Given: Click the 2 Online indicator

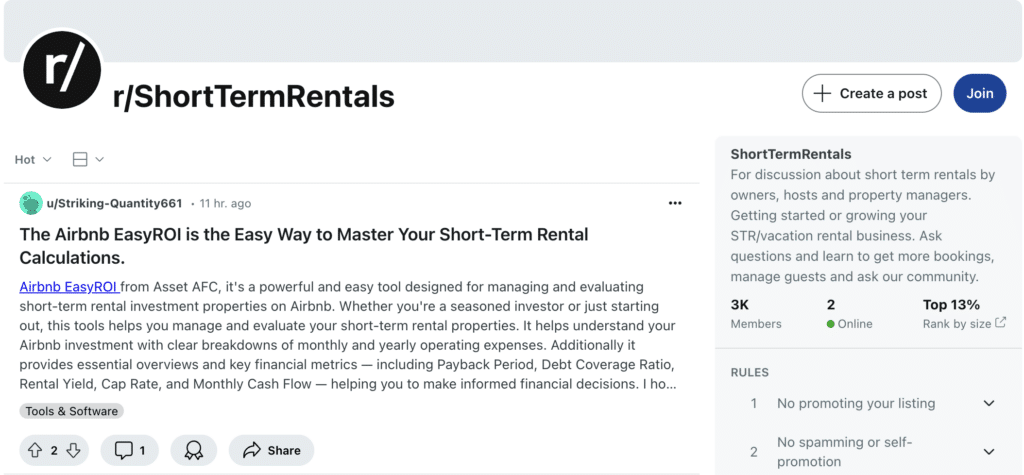Looking at the screenshot, I should coord(849,314).
